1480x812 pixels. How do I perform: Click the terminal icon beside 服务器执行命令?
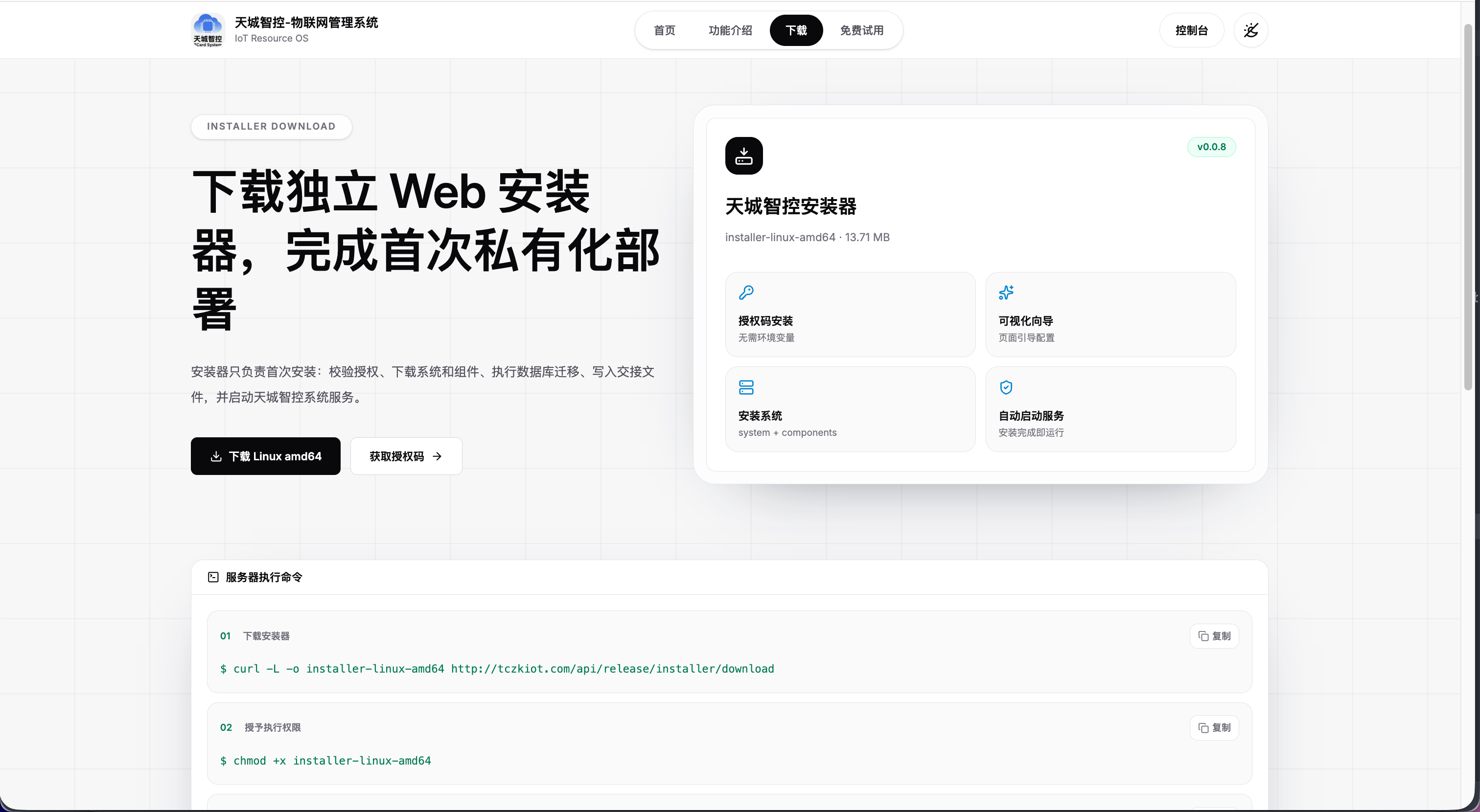(213, 577)
